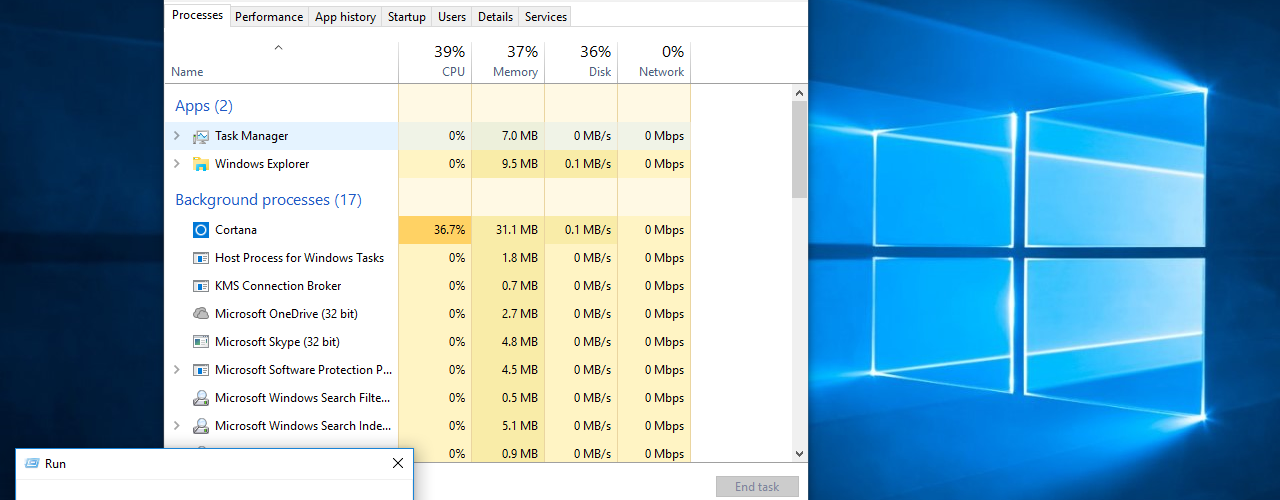Select the Cortana process name
This screenshot has width=1280, height=500.
point(236,230)
